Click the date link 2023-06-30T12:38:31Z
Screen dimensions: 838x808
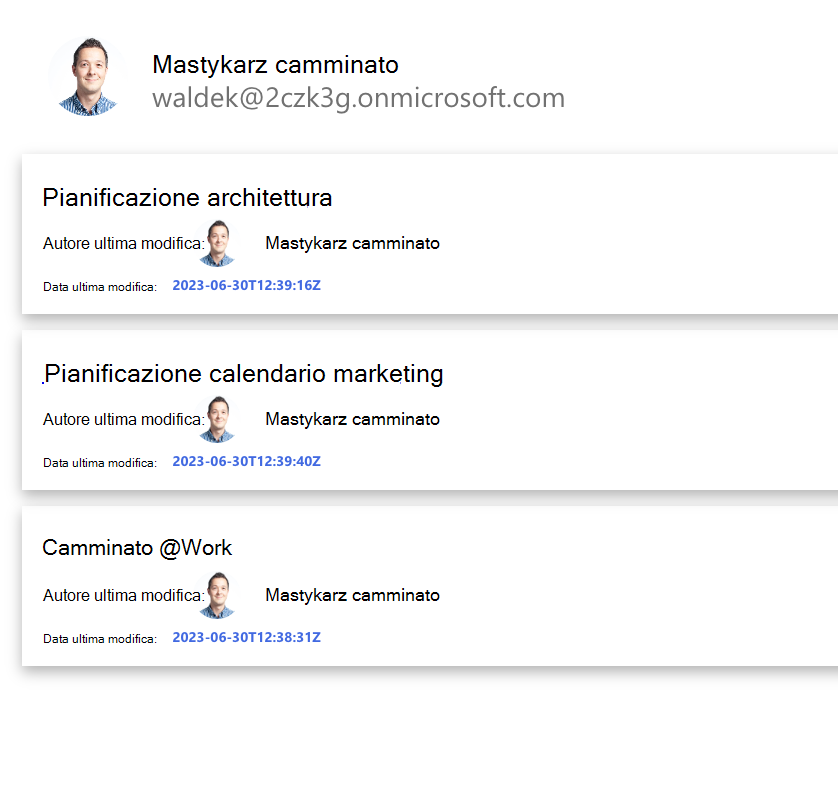(x=246, y=637)
